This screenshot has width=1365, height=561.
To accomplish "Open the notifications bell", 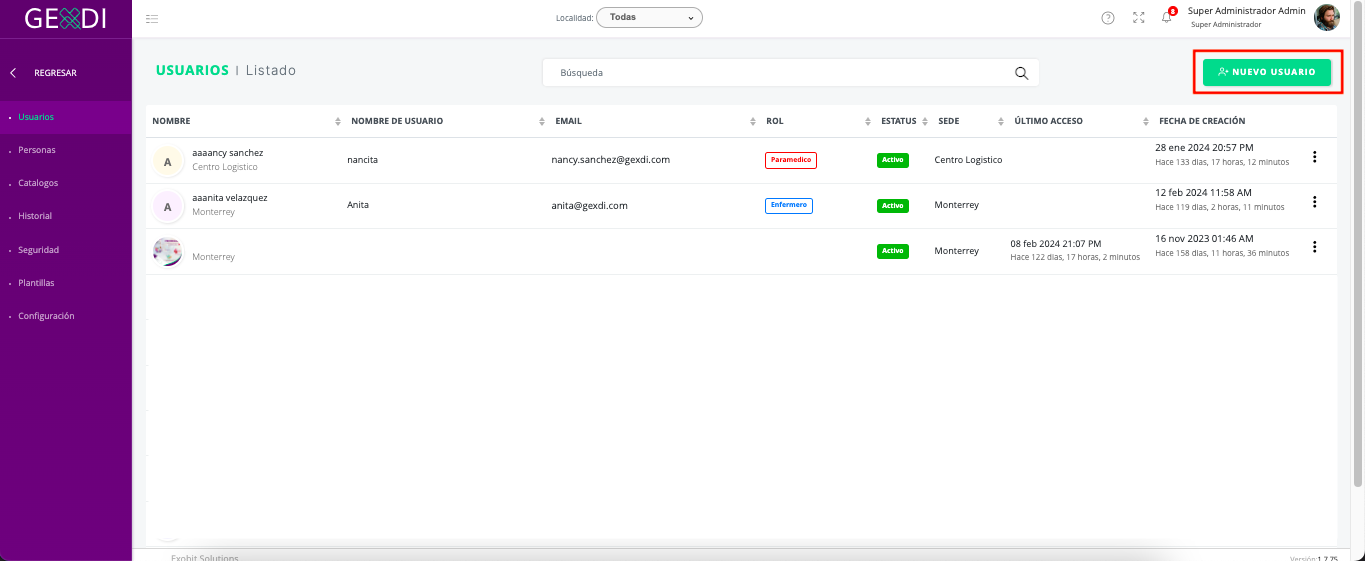I will (x=1167, y=17).
